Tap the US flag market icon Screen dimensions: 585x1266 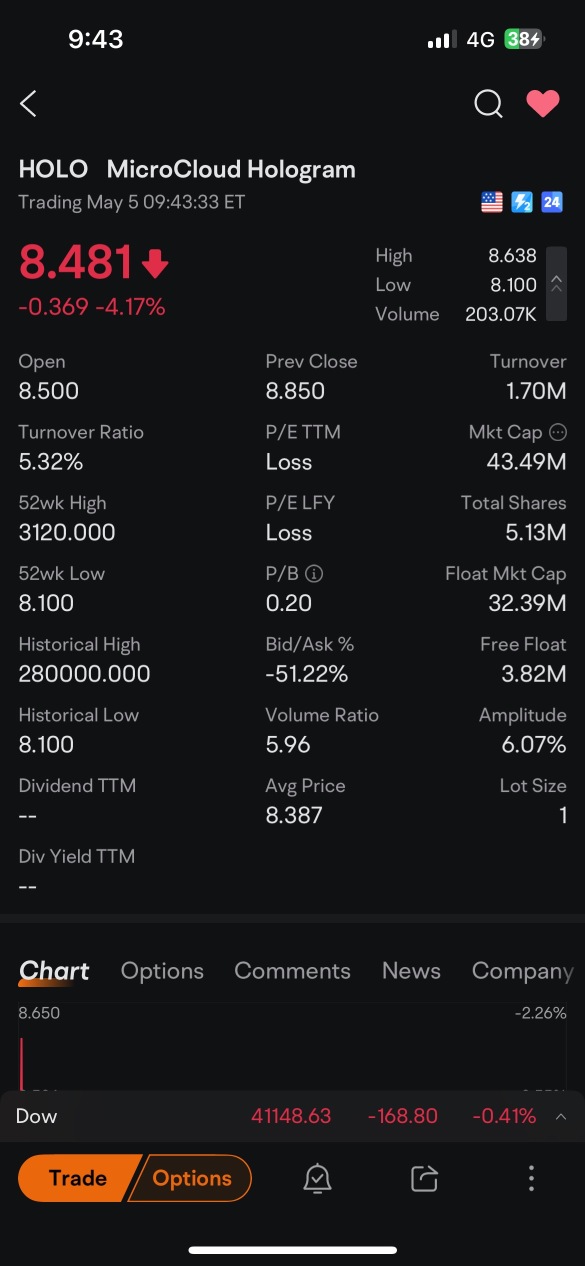pyautogui.click(x=492, y=202)
